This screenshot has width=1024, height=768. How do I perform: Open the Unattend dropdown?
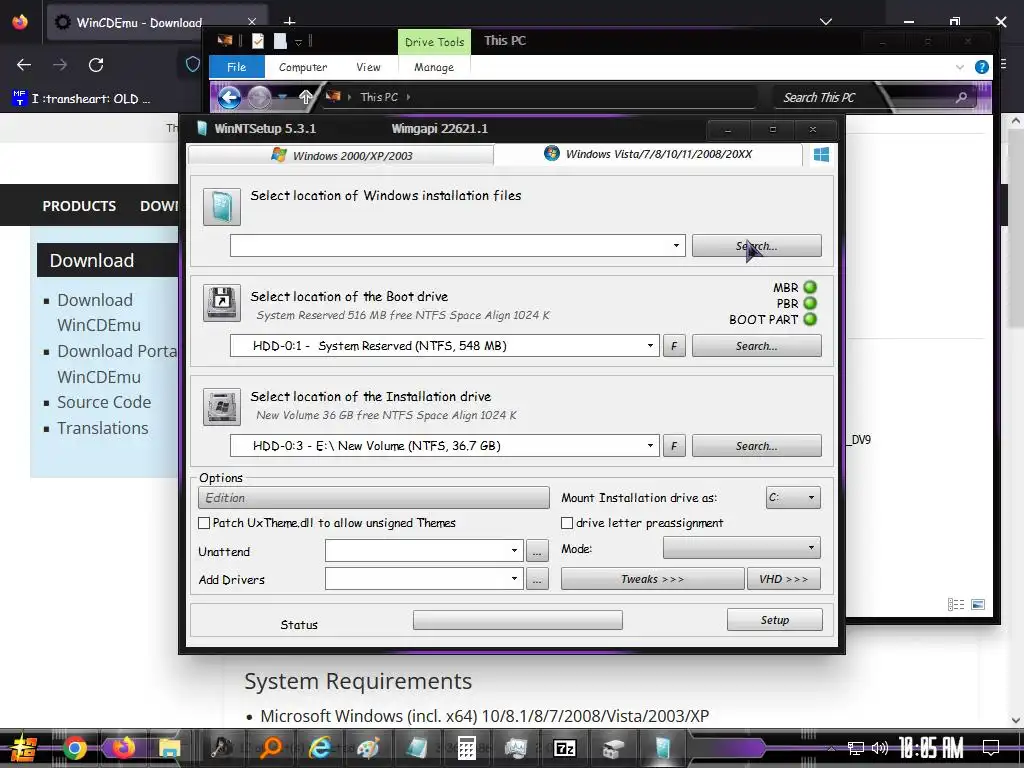(x=514, y=551)
